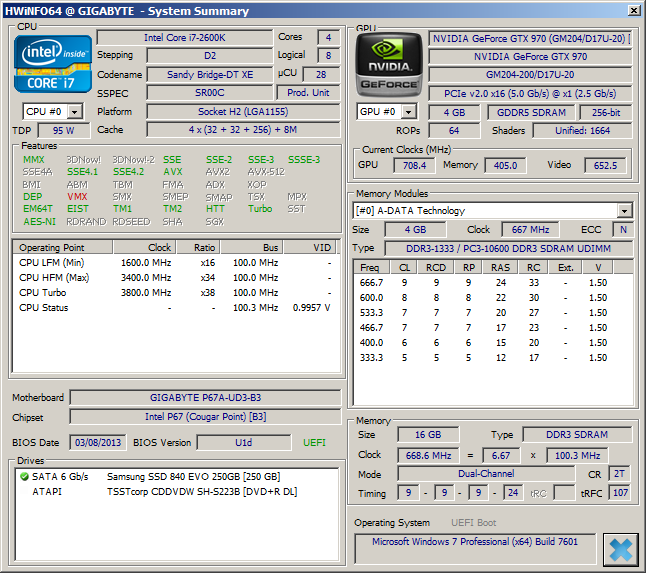Click the Ratio column header

[198, 248]
